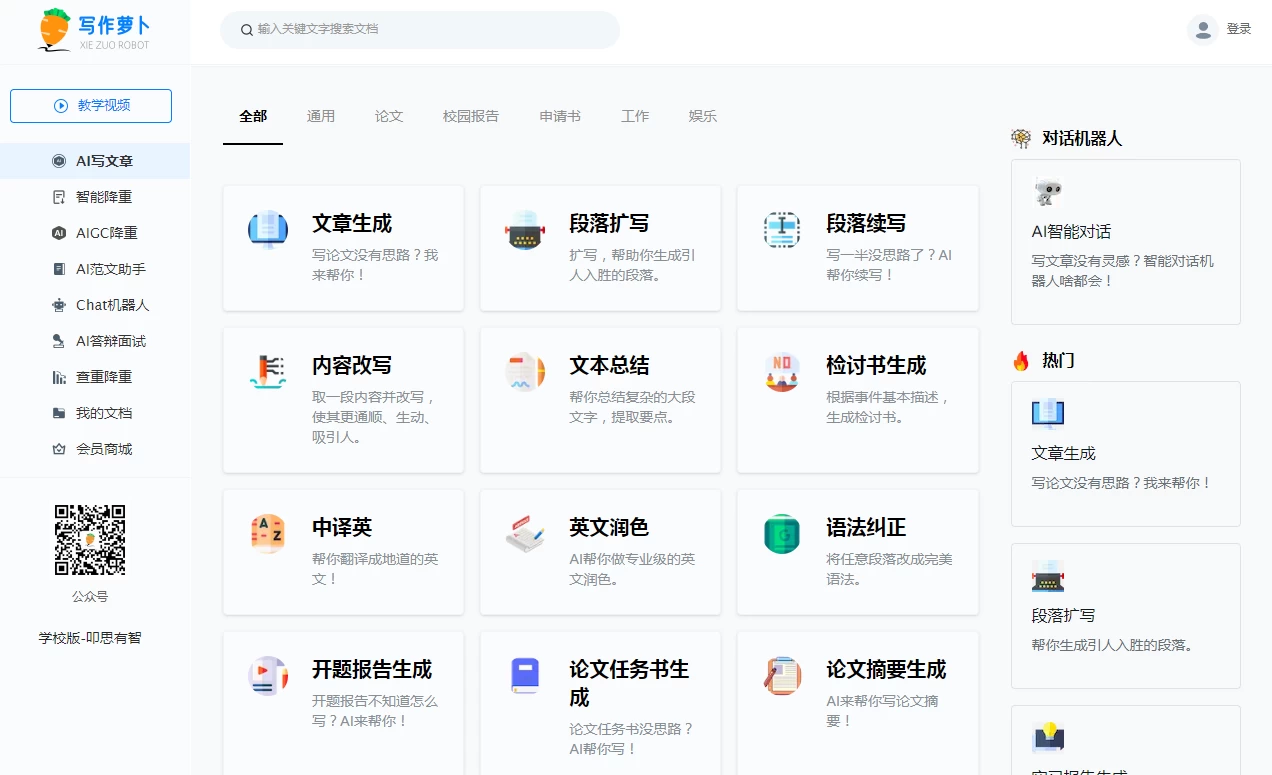Click the 公众号 QR code image

(x=90, y=540)
